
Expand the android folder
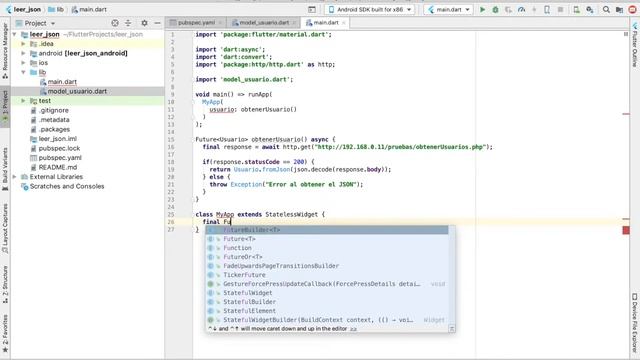[x=23, y=53]
